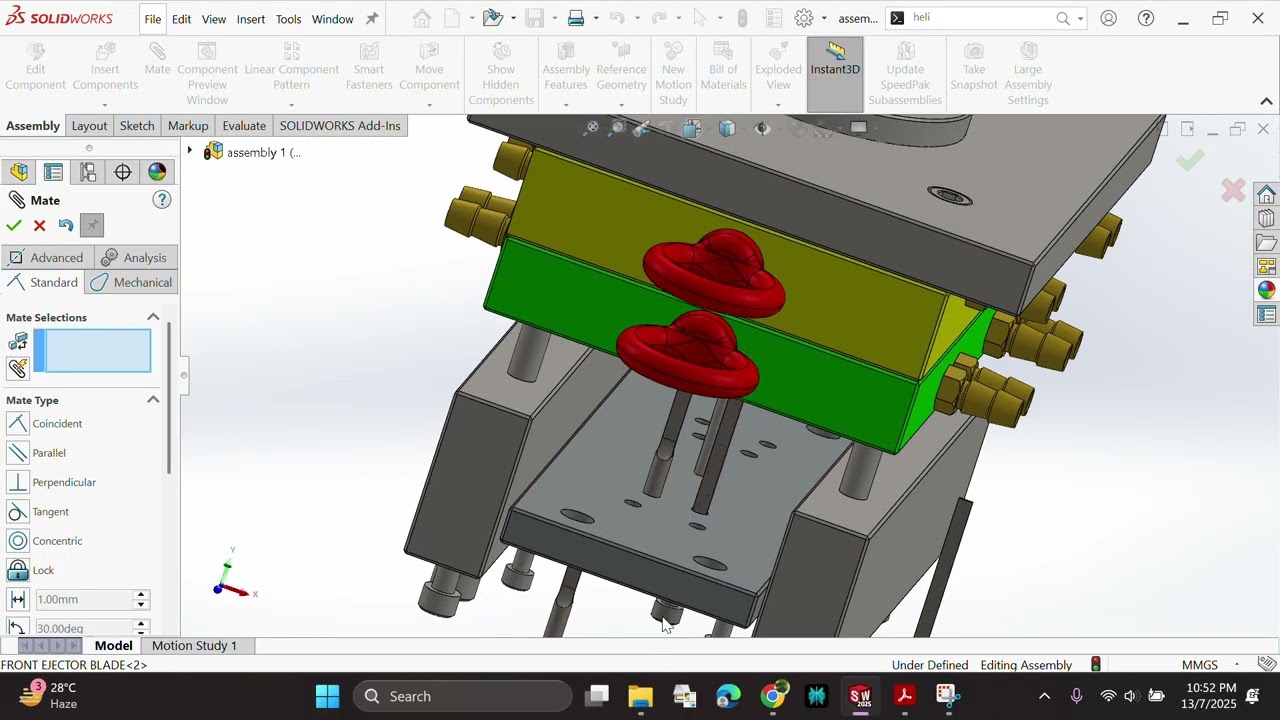Switch to the Analysis tab

tap(134, 258)
